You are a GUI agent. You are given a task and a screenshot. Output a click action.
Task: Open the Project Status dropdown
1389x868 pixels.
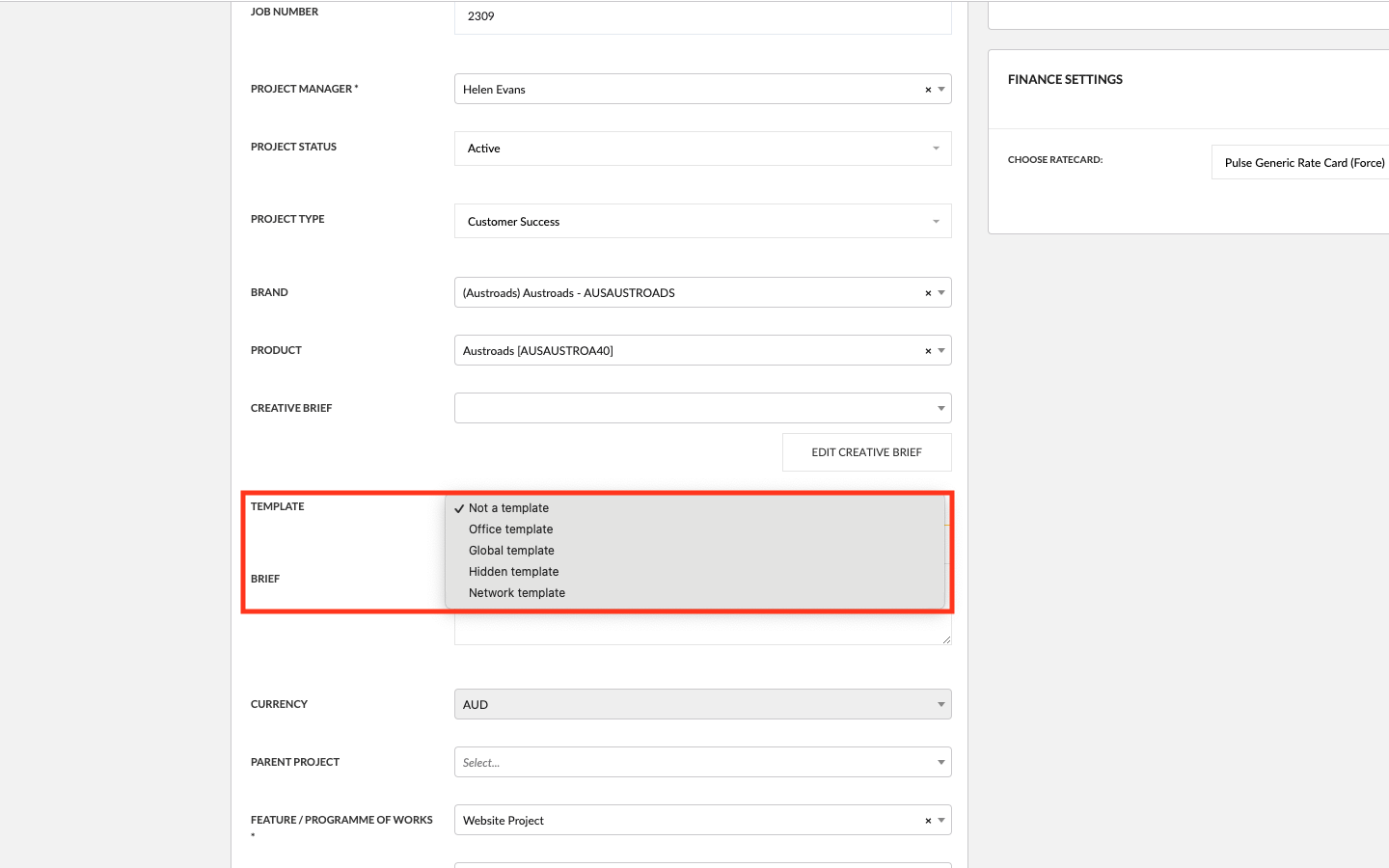click(x=702, y=149)
